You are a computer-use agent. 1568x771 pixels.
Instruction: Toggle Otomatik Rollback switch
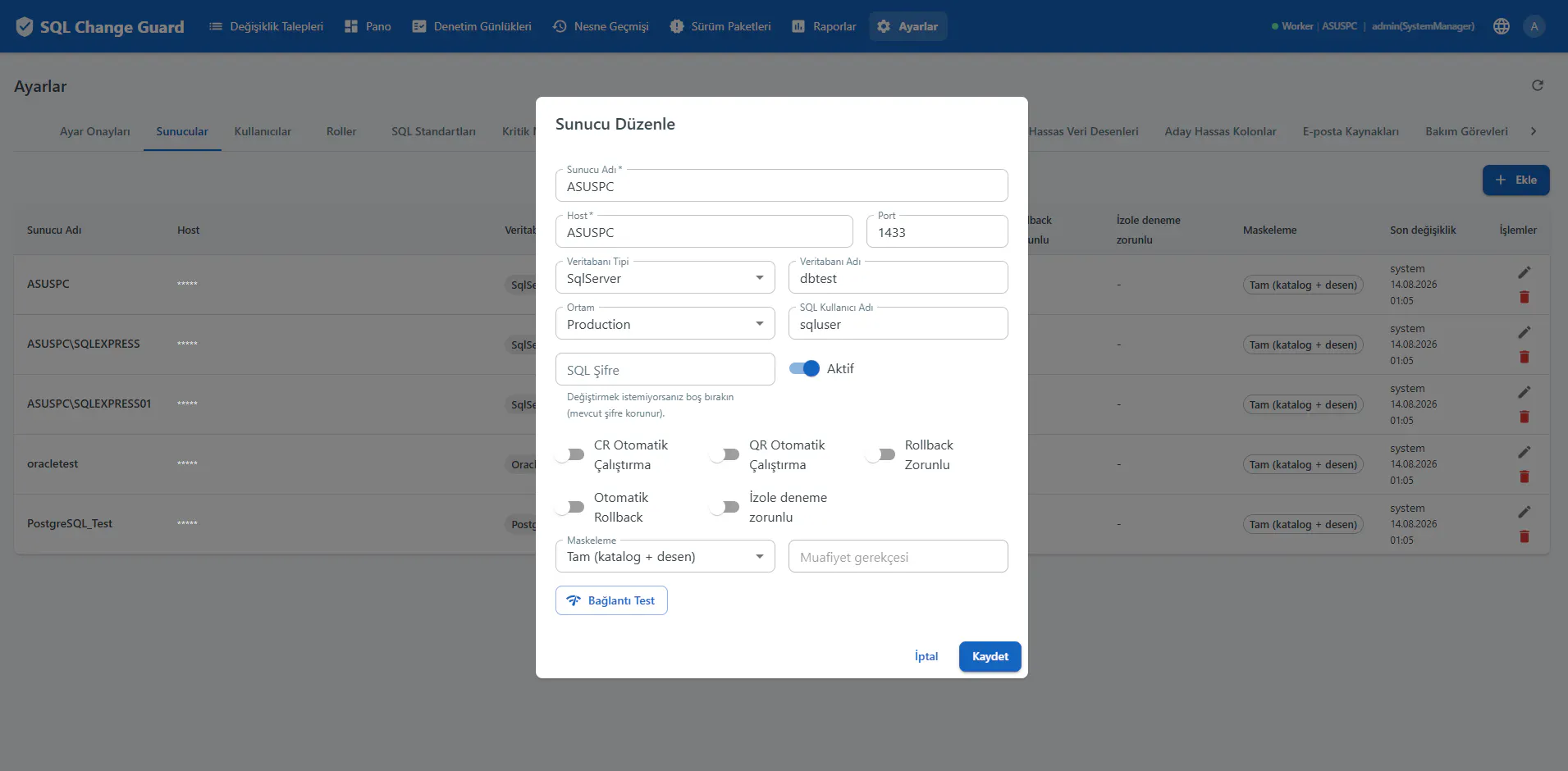[569, 507]
